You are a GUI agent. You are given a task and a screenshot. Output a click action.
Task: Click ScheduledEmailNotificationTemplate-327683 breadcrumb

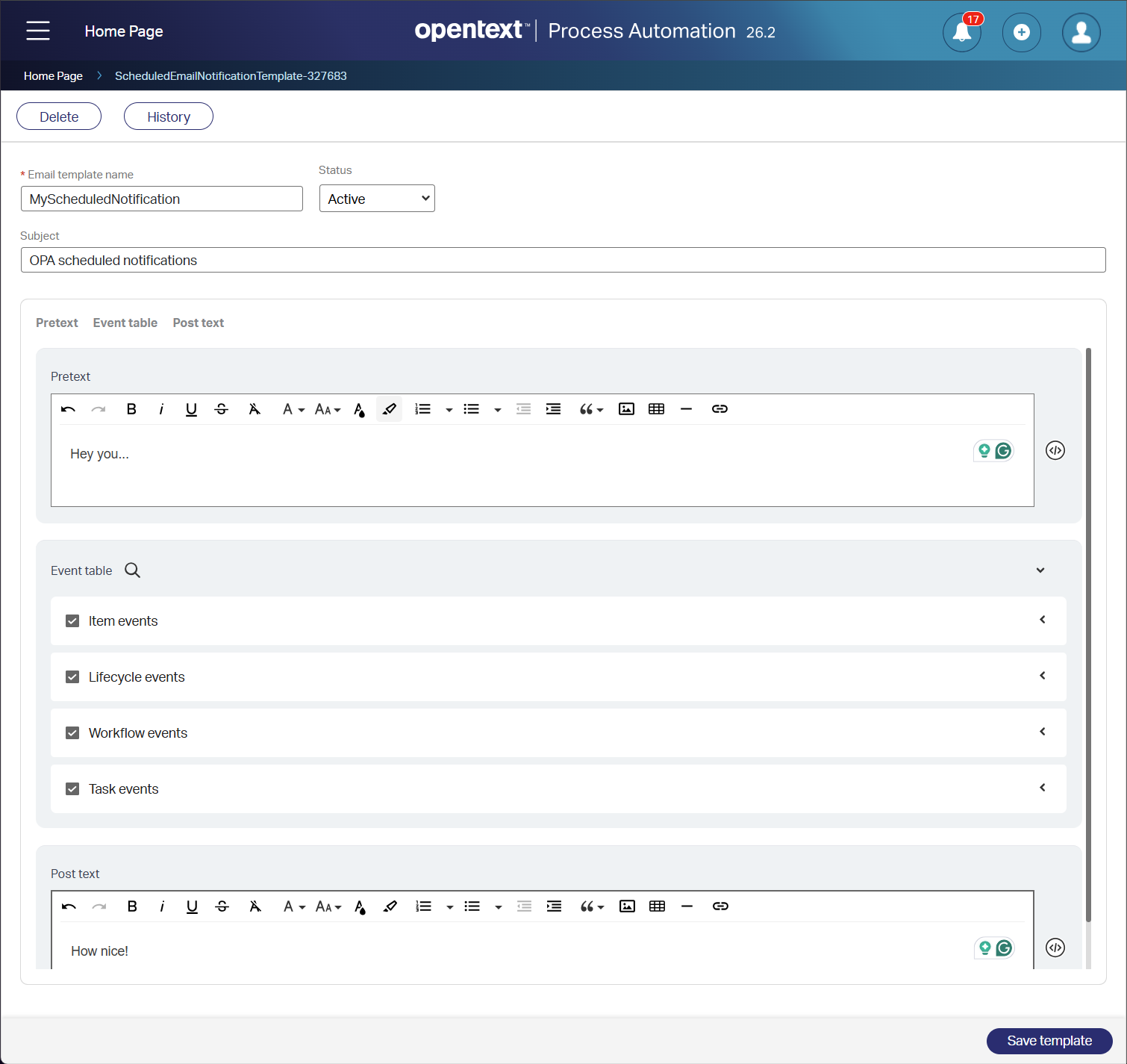[231, 76]
